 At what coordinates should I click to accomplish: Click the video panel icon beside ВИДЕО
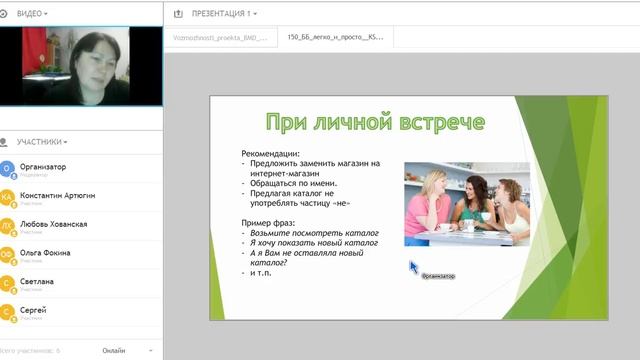[x=4, y=13]
